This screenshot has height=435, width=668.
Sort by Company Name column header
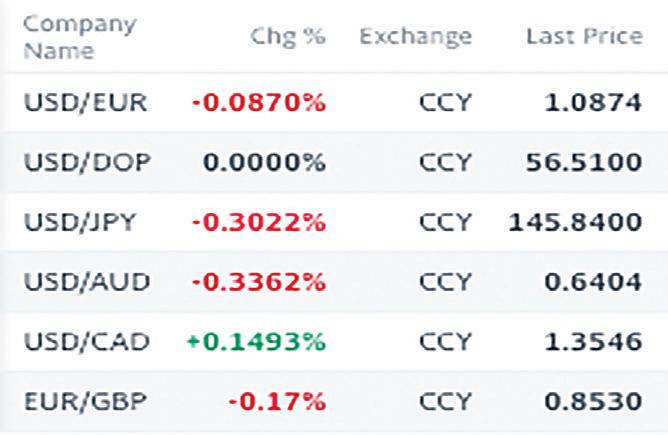pos(80,37)
